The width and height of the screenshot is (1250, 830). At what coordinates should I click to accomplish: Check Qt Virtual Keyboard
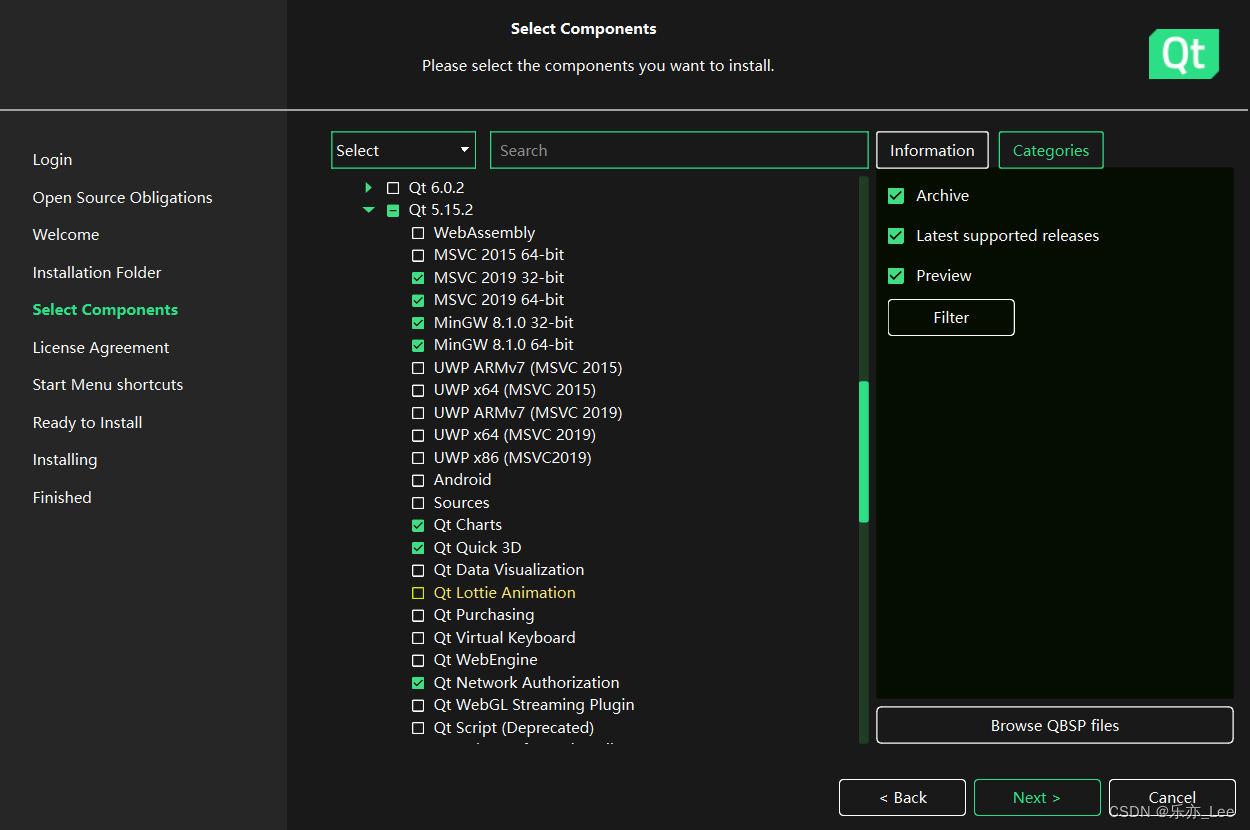coord(418,638)
